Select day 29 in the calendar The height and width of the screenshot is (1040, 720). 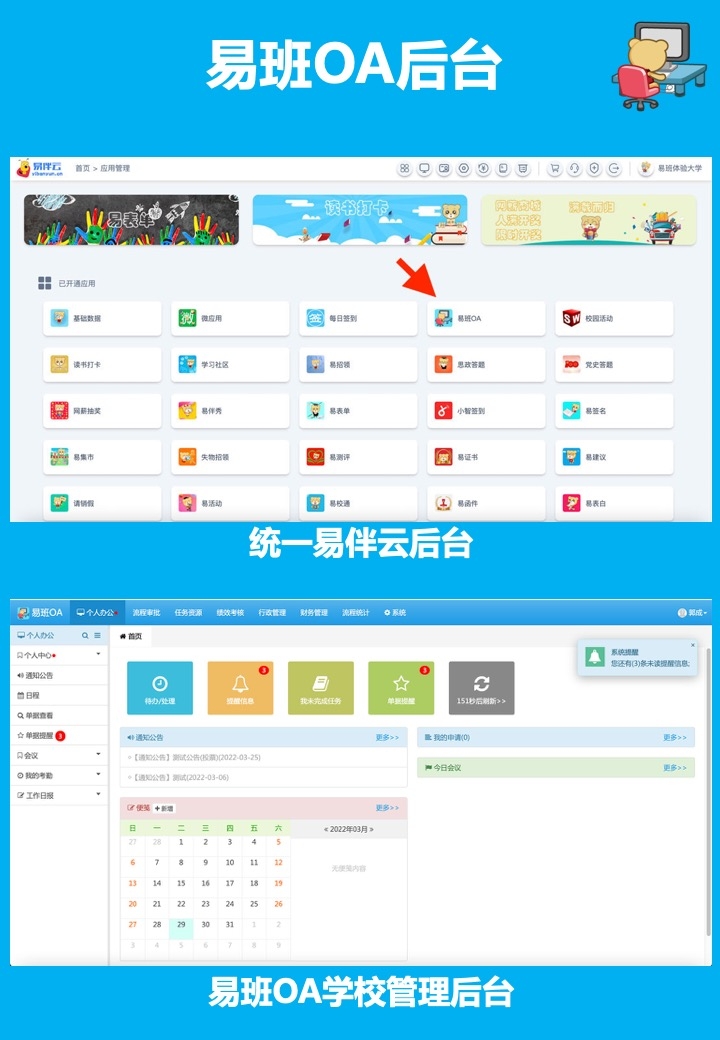point(181,924)
